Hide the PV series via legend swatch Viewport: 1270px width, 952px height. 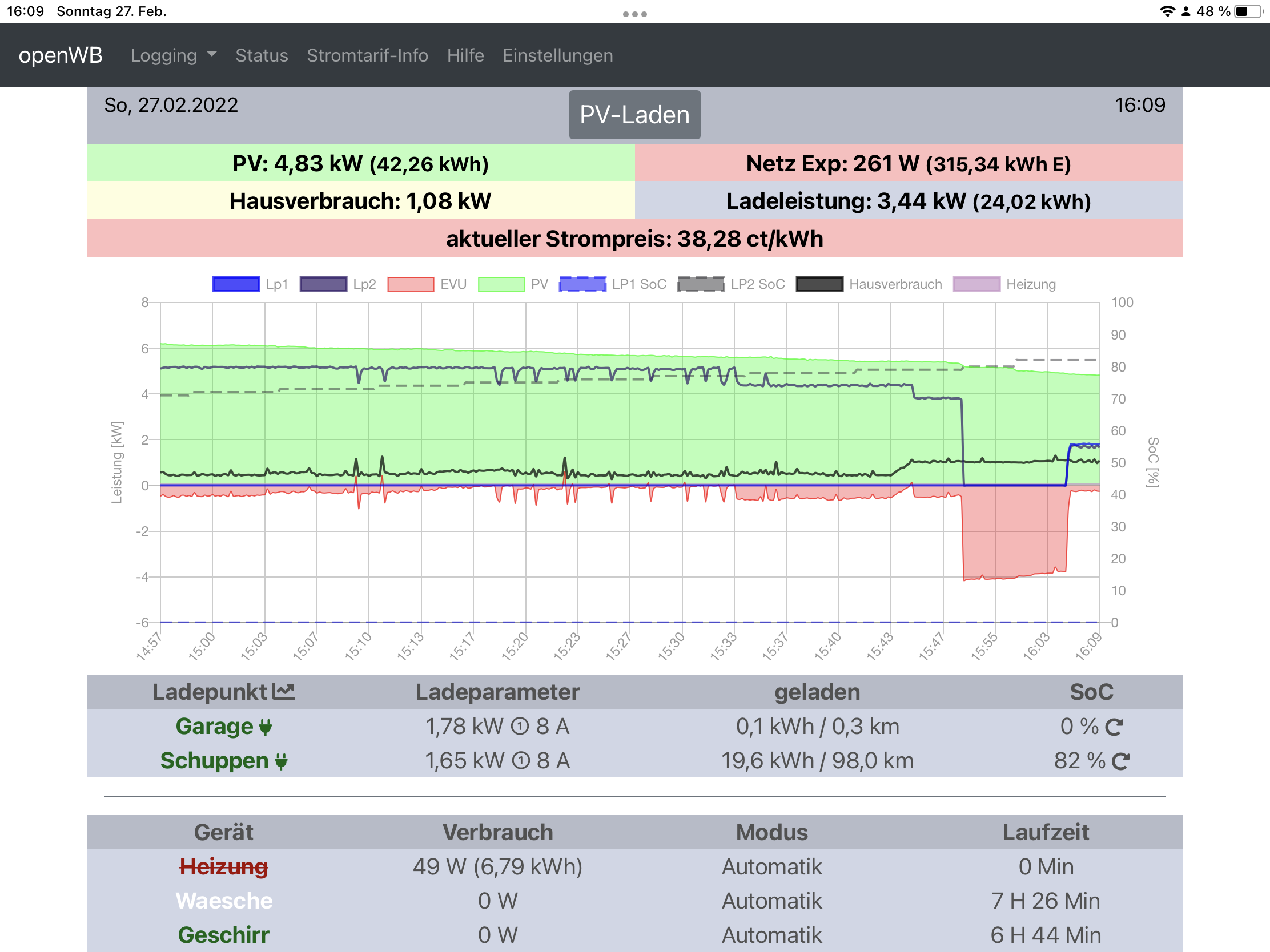coord(501,284)
